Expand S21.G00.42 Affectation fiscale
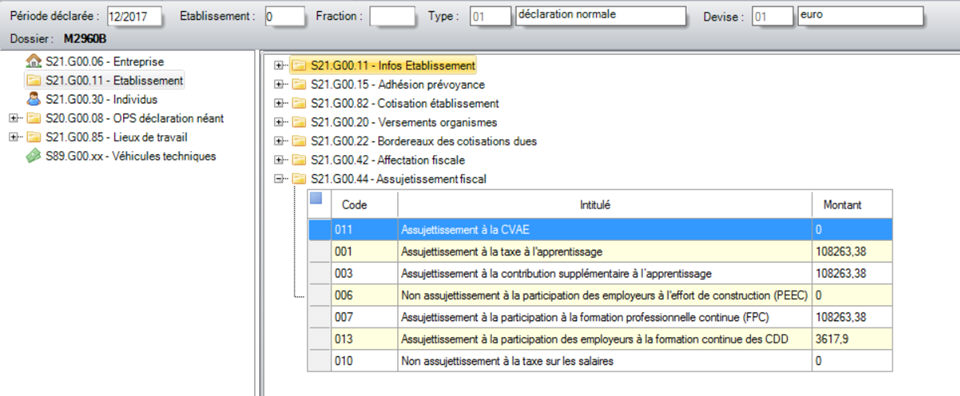Image resolution: width=960 pixels, height=396 pixels. coord(279,160)
